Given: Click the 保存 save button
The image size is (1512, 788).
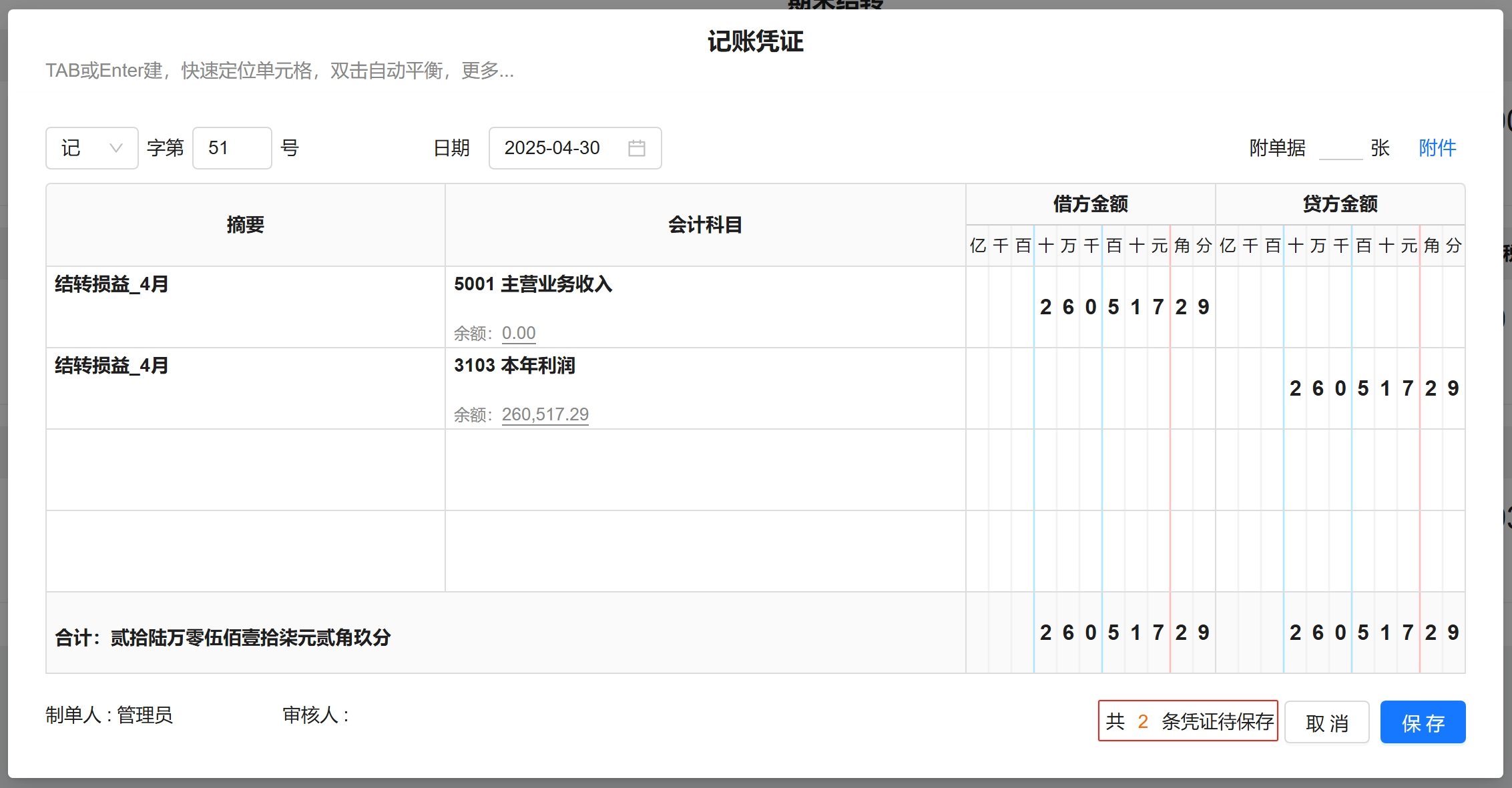Looking at the screenshot, I should [1423, 723].
